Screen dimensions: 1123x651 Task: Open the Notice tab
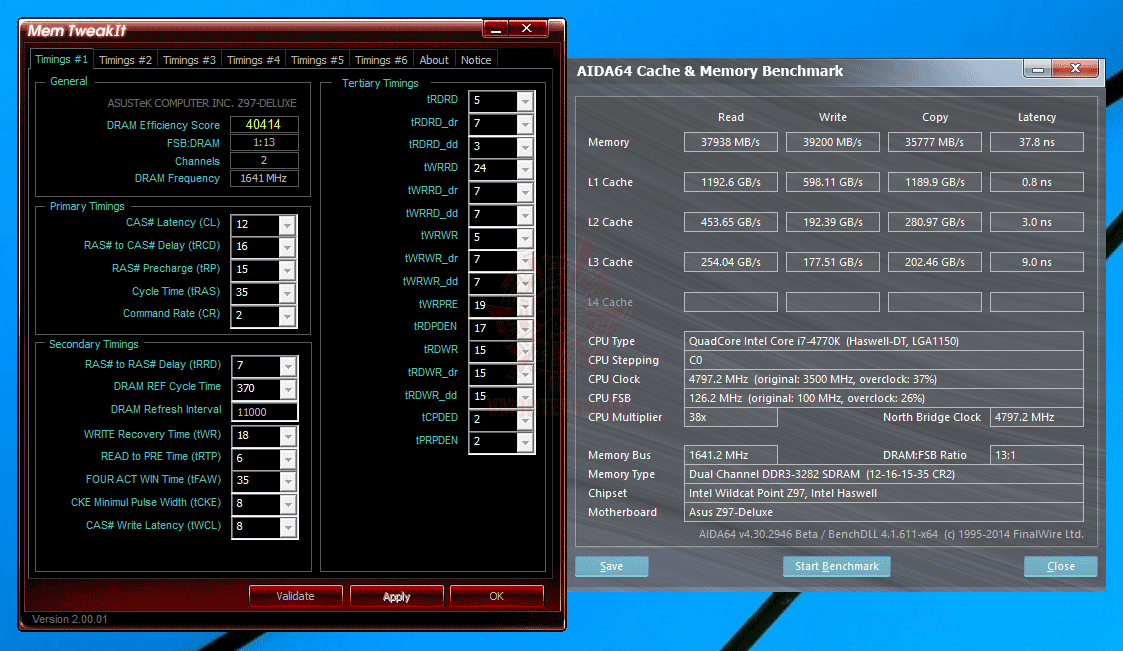pos(476,60)
